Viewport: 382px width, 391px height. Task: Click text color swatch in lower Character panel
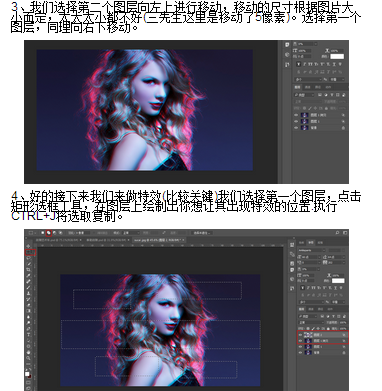click(x=338, y=281)
